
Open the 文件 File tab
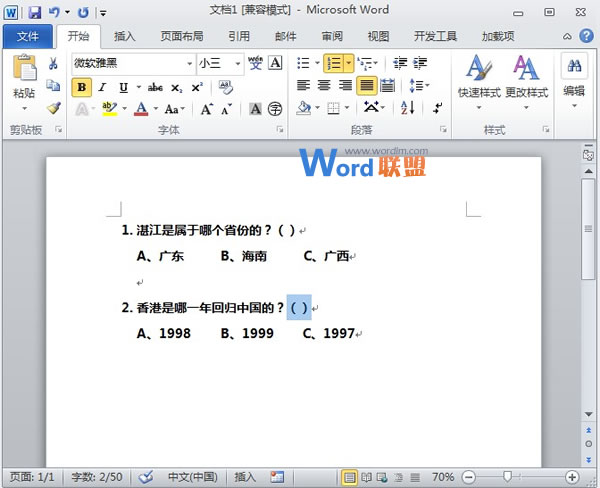(28, 36)
